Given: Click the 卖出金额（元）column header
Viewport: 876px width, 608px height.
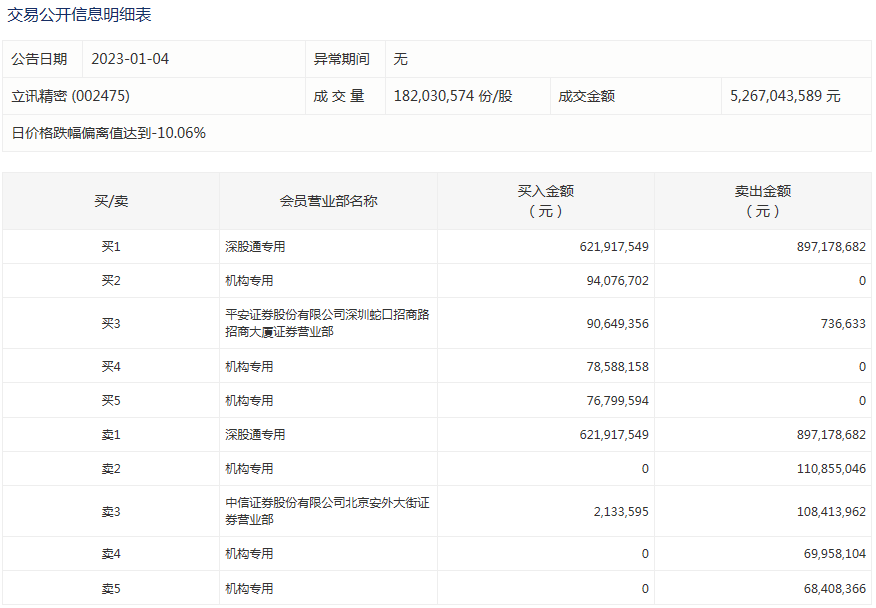Looking at the screenshot, I should click(763, 201).
